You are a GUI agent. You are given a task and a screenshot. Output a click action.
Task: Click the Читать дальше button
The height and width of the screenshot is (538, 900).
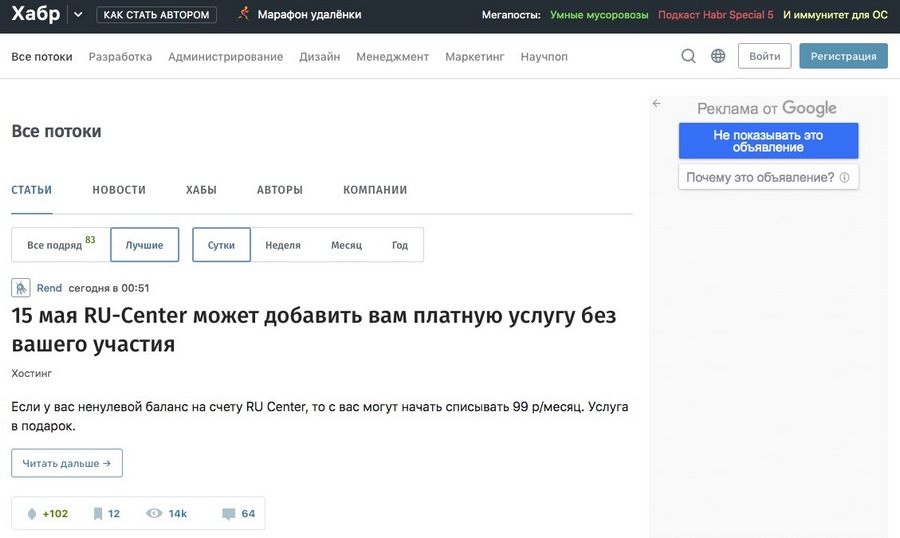tap(67, 463)
